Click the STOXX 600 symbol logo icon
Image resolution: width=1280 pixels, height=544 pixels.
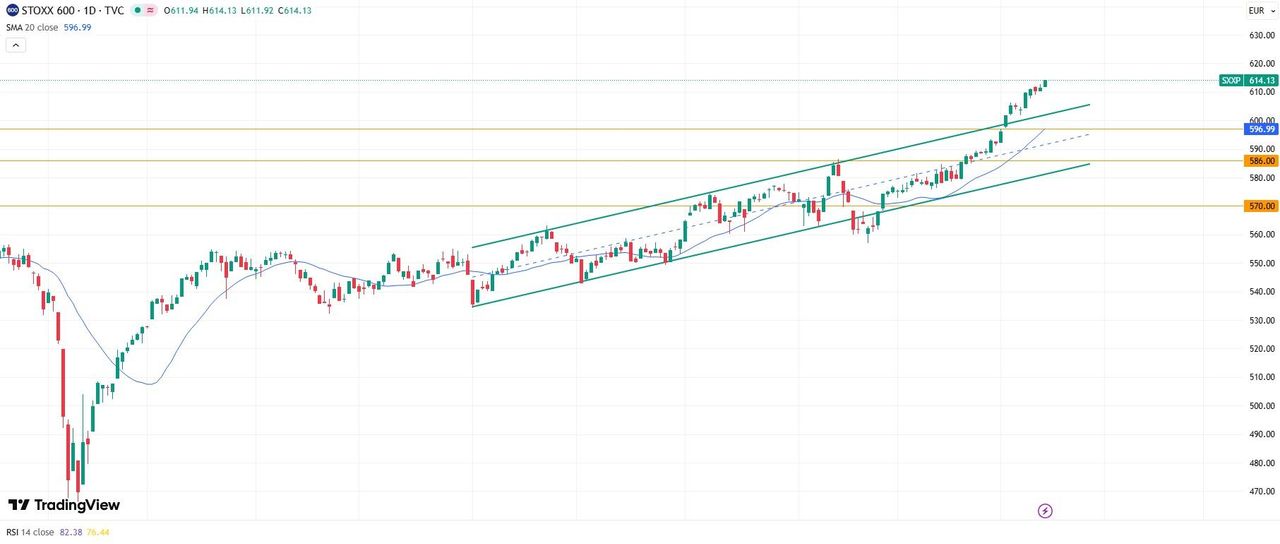(12, 10)
